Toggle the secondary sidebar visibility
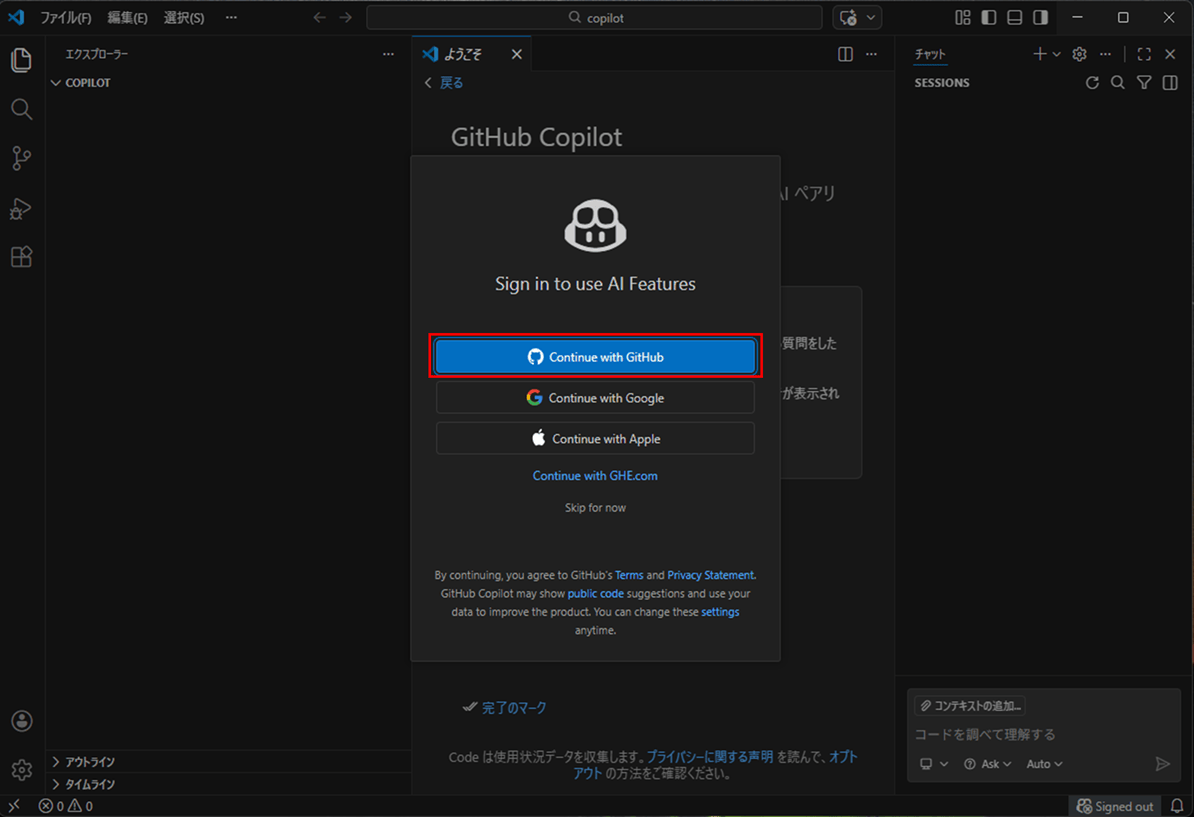Screen dimensions: 1194x817 coord(1039,17)
